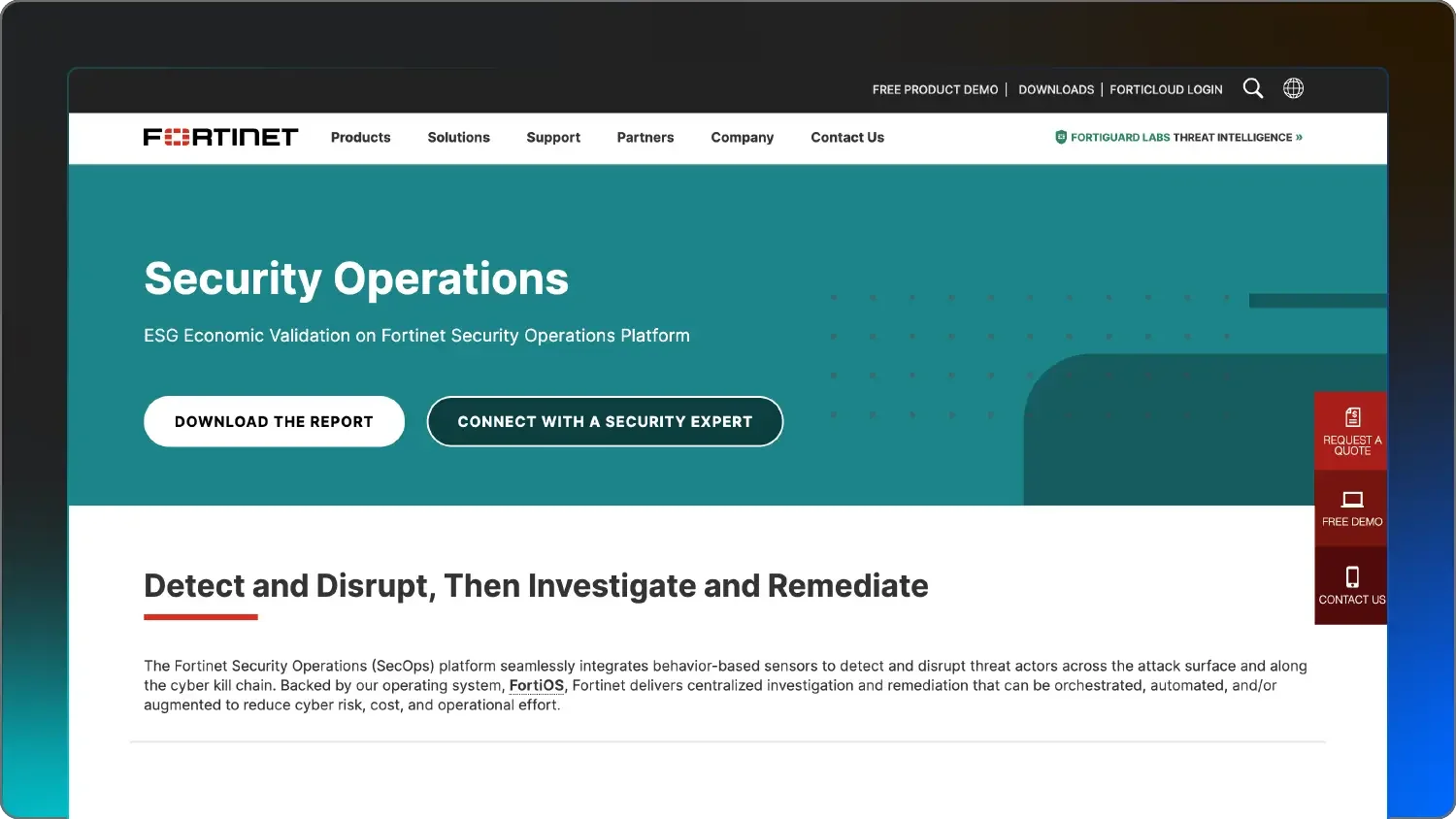
Task: Click the FortiCloud Login link
Action: (x=1166, y=89)
